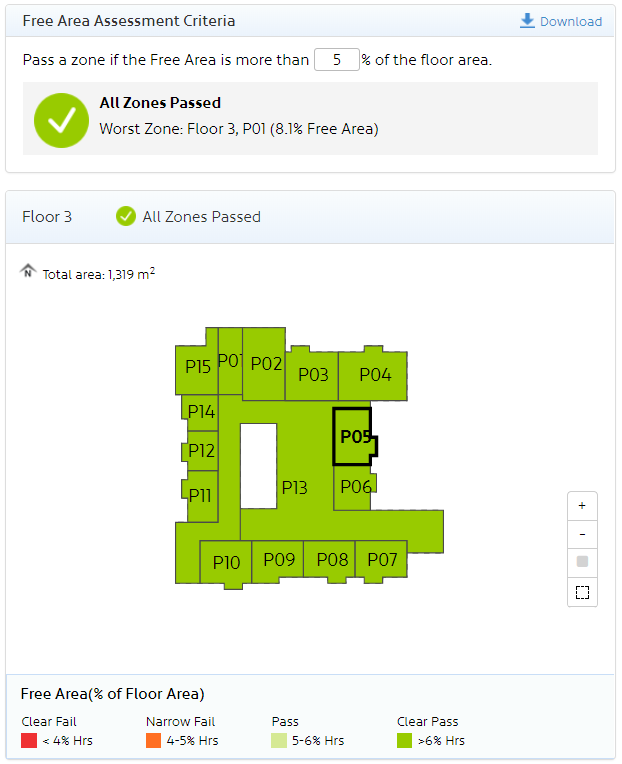Viewport: 622px width, 764px height.
Task: Click the Clear Fail red legend swatch
Action: tap(29, 741)
